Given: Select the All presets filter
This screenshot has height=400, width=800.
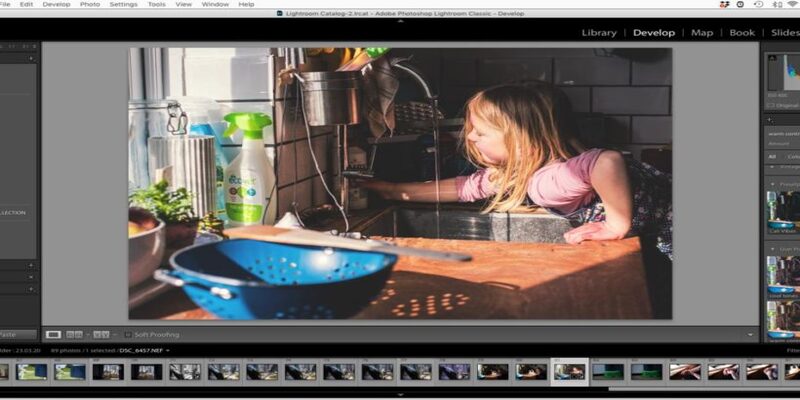Looking at the screenshot, I should tap(772, 156).
